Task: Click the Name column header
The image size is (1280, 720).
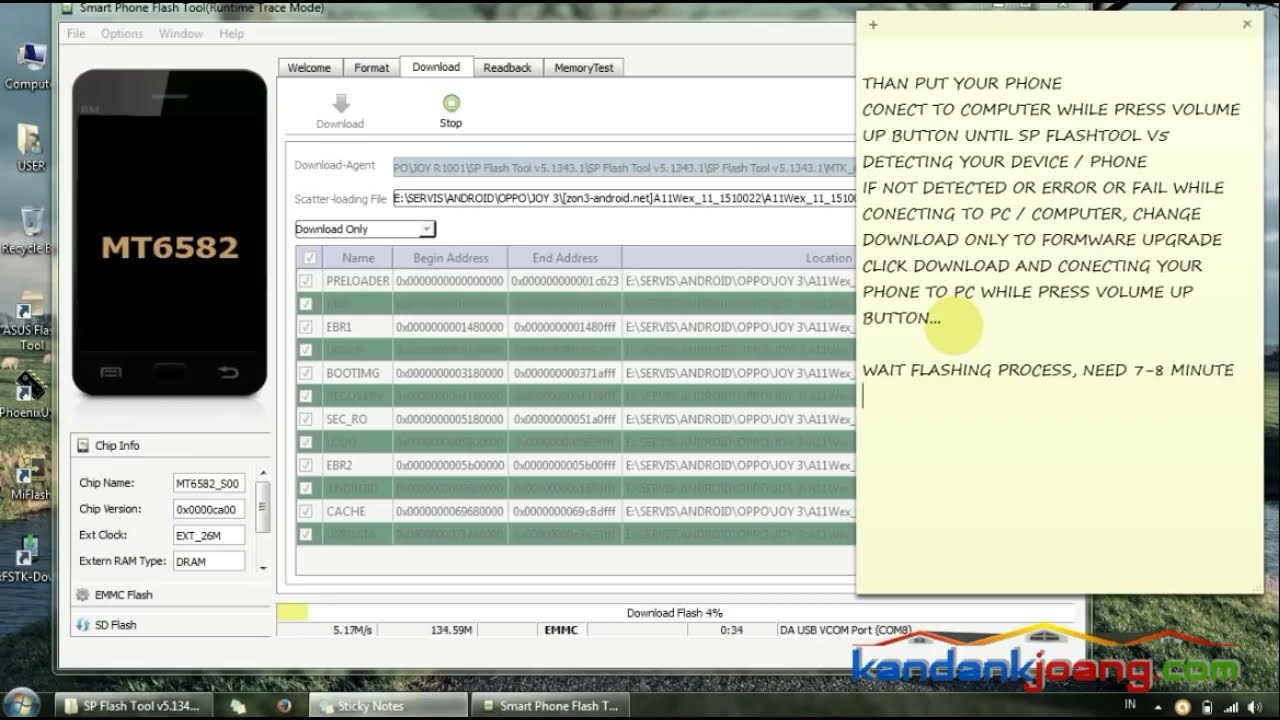Action: [358, 258]
